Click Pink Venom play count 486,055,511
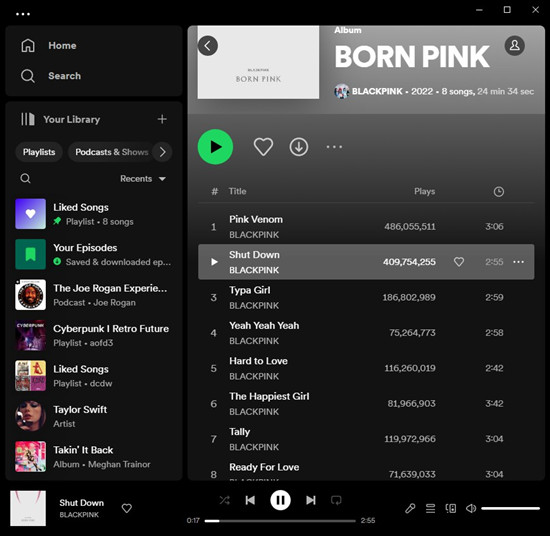Viewport: 550px width, 536px height. point(410,227)
